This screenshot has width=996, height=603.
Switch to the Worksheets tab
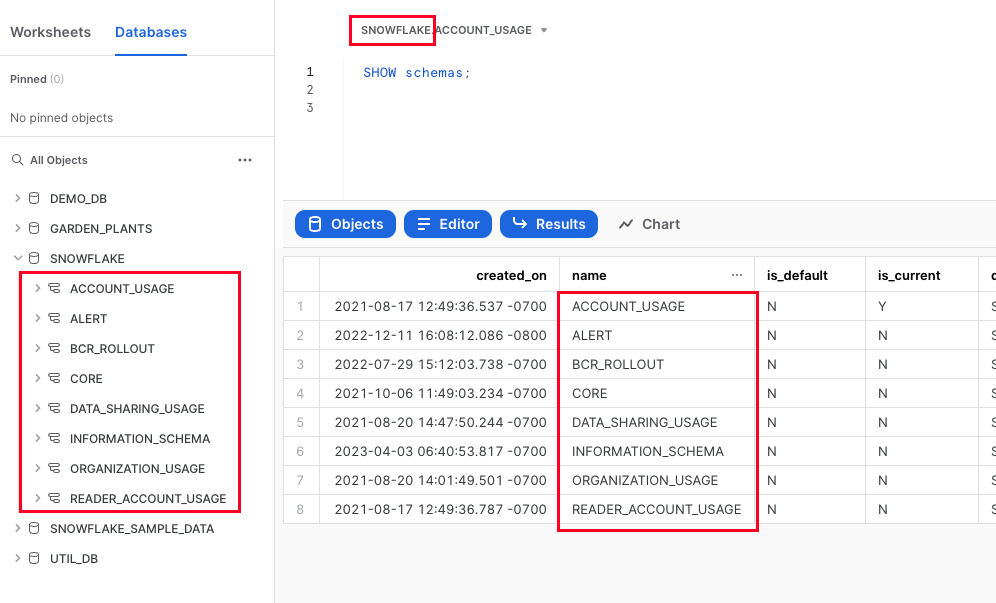(x=50, y=32)
